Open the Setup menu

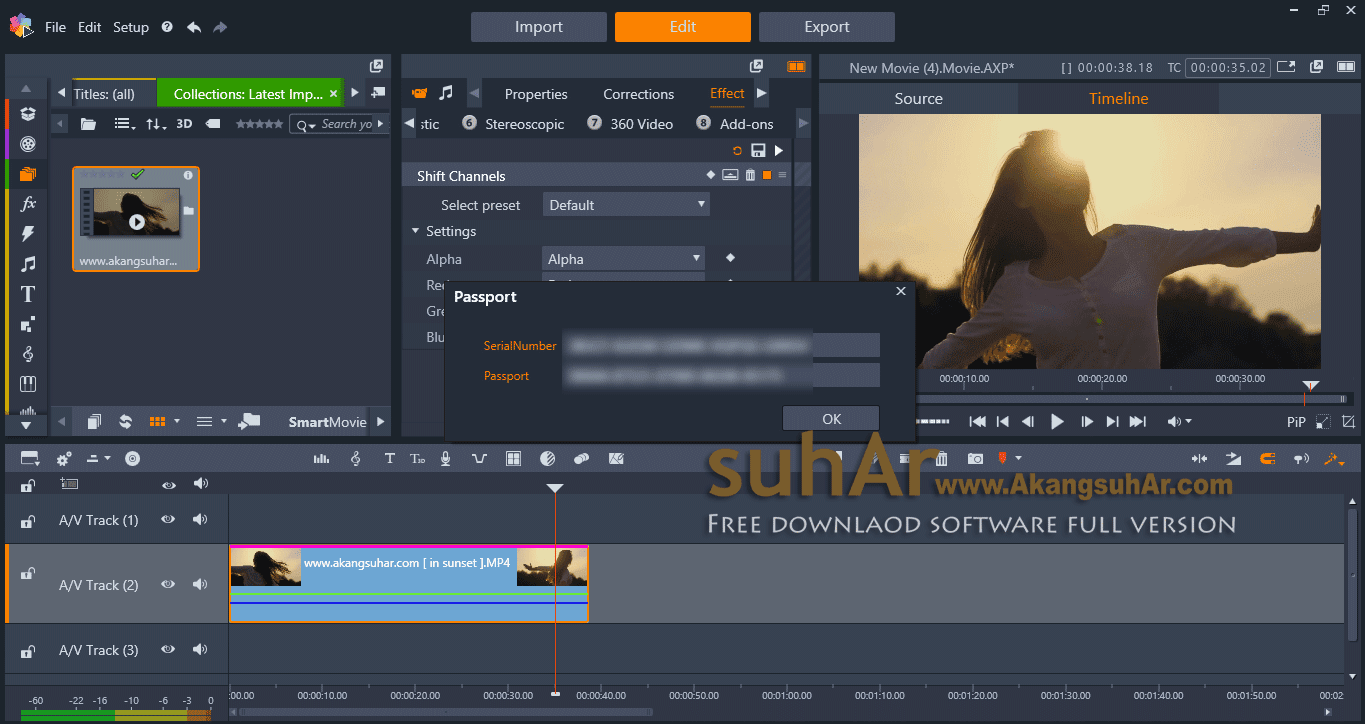pos(131,27)
